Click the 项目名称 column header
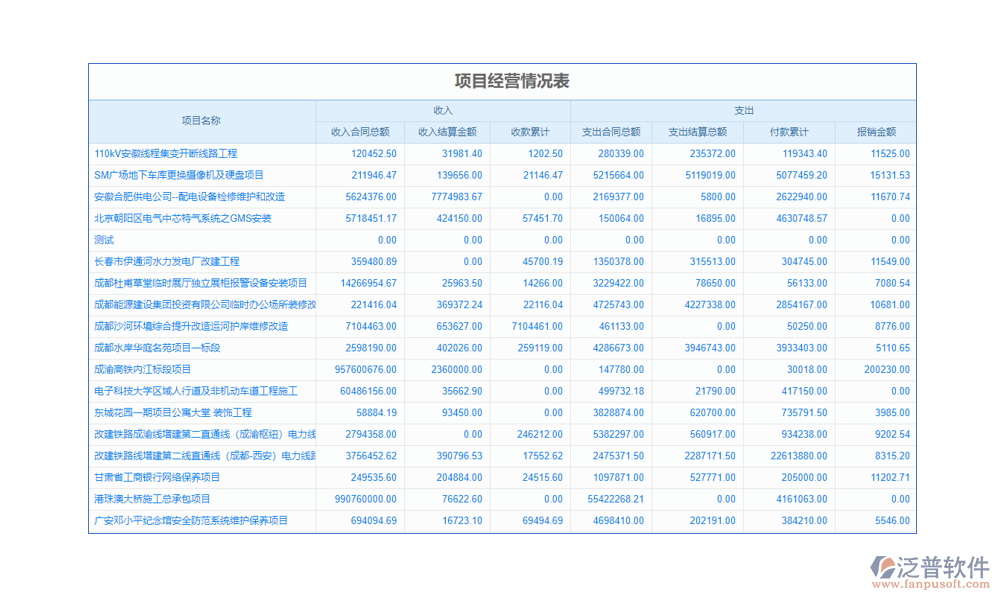 click(201, 121)
